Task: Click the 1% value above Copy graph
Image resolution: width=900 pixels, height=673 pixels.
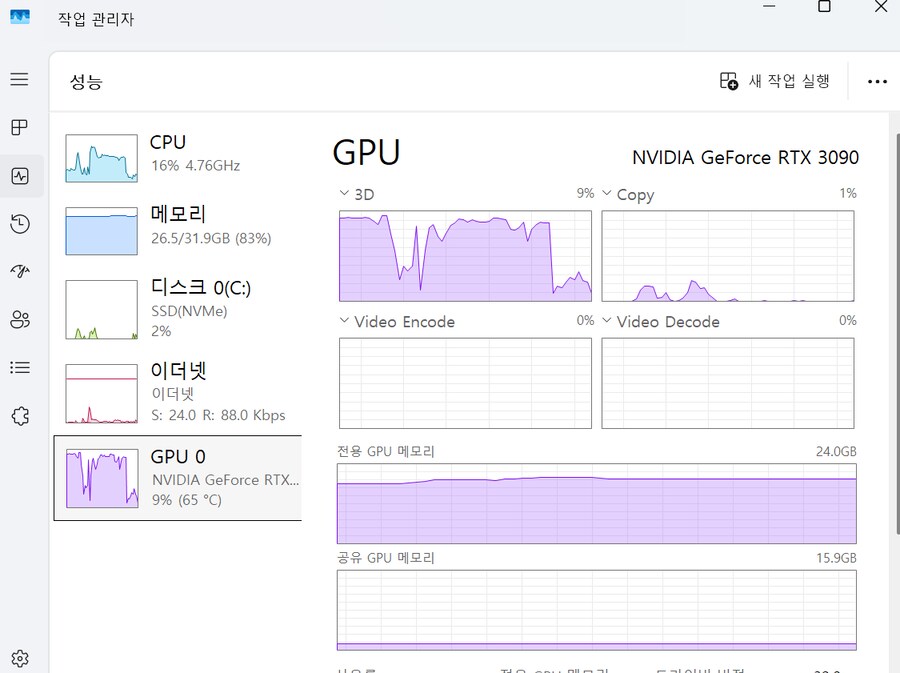Action: click(x=848, y=193)
